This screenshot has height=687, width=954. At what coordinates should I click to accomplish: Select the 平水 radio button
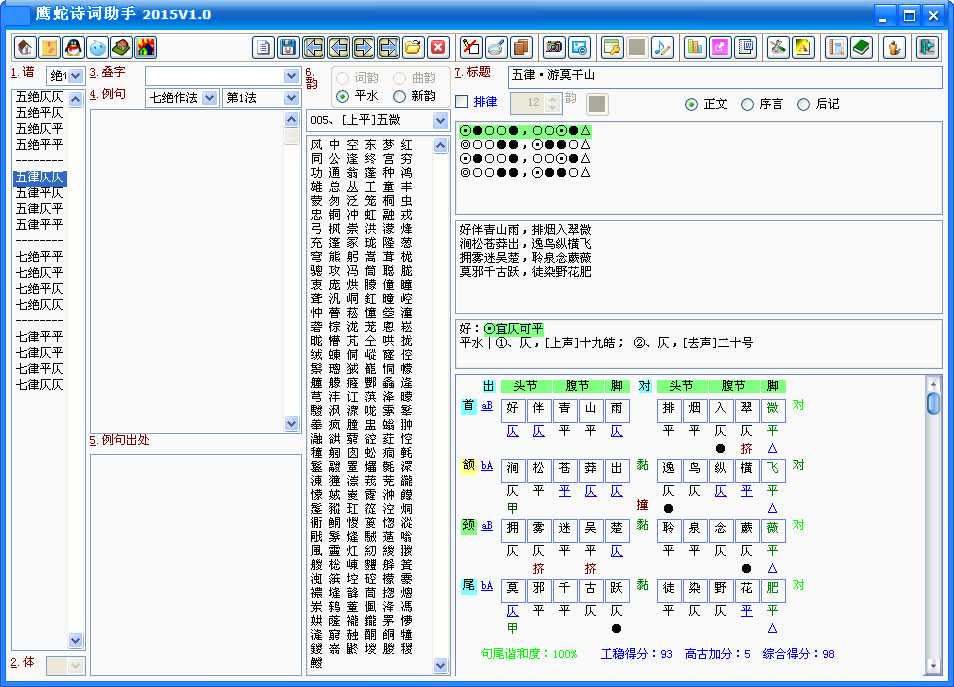click(343, 96)
